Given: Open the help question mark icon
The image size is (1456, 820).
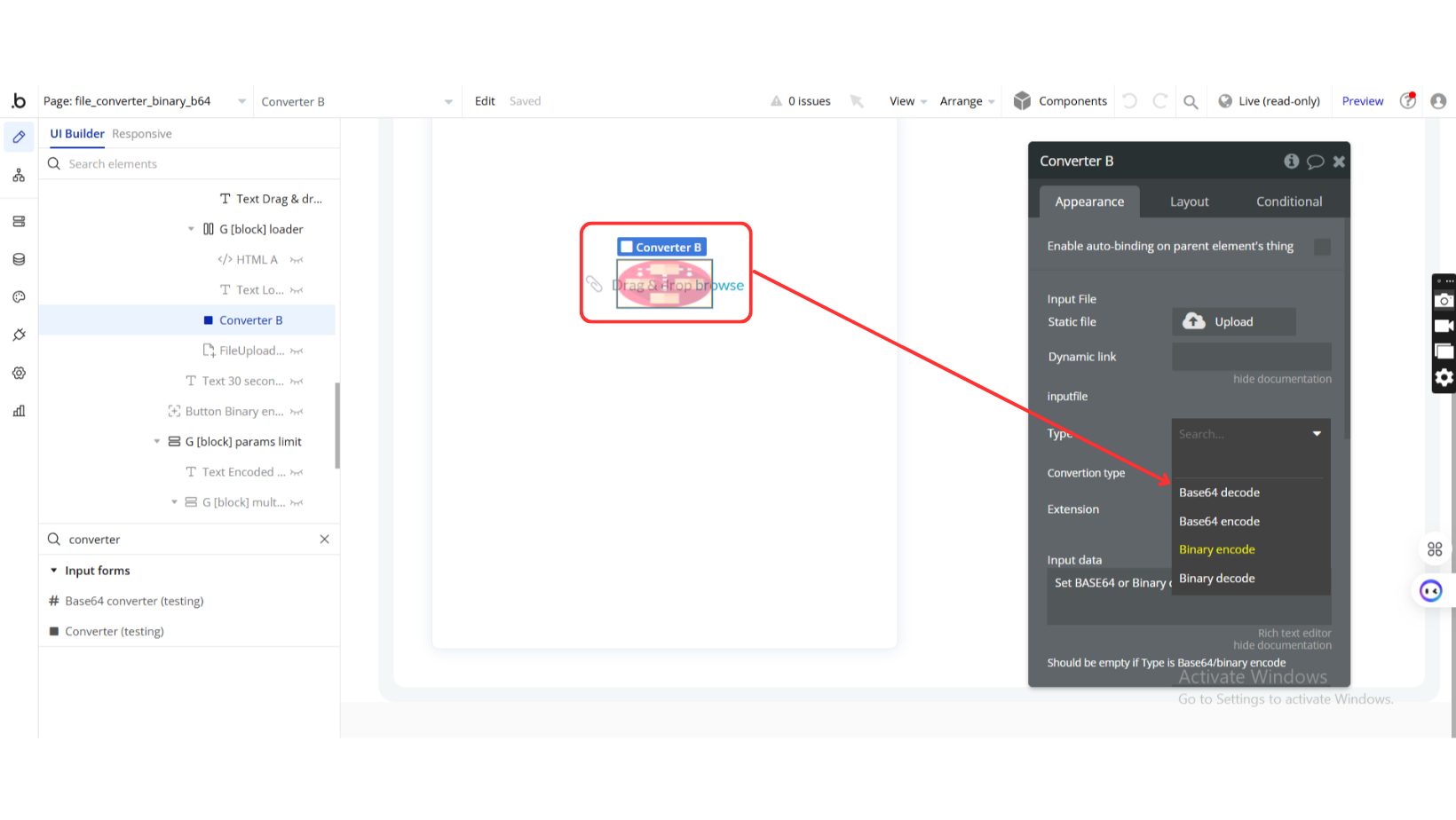Looking at the screenshot, I should [x=1408, y=100].
